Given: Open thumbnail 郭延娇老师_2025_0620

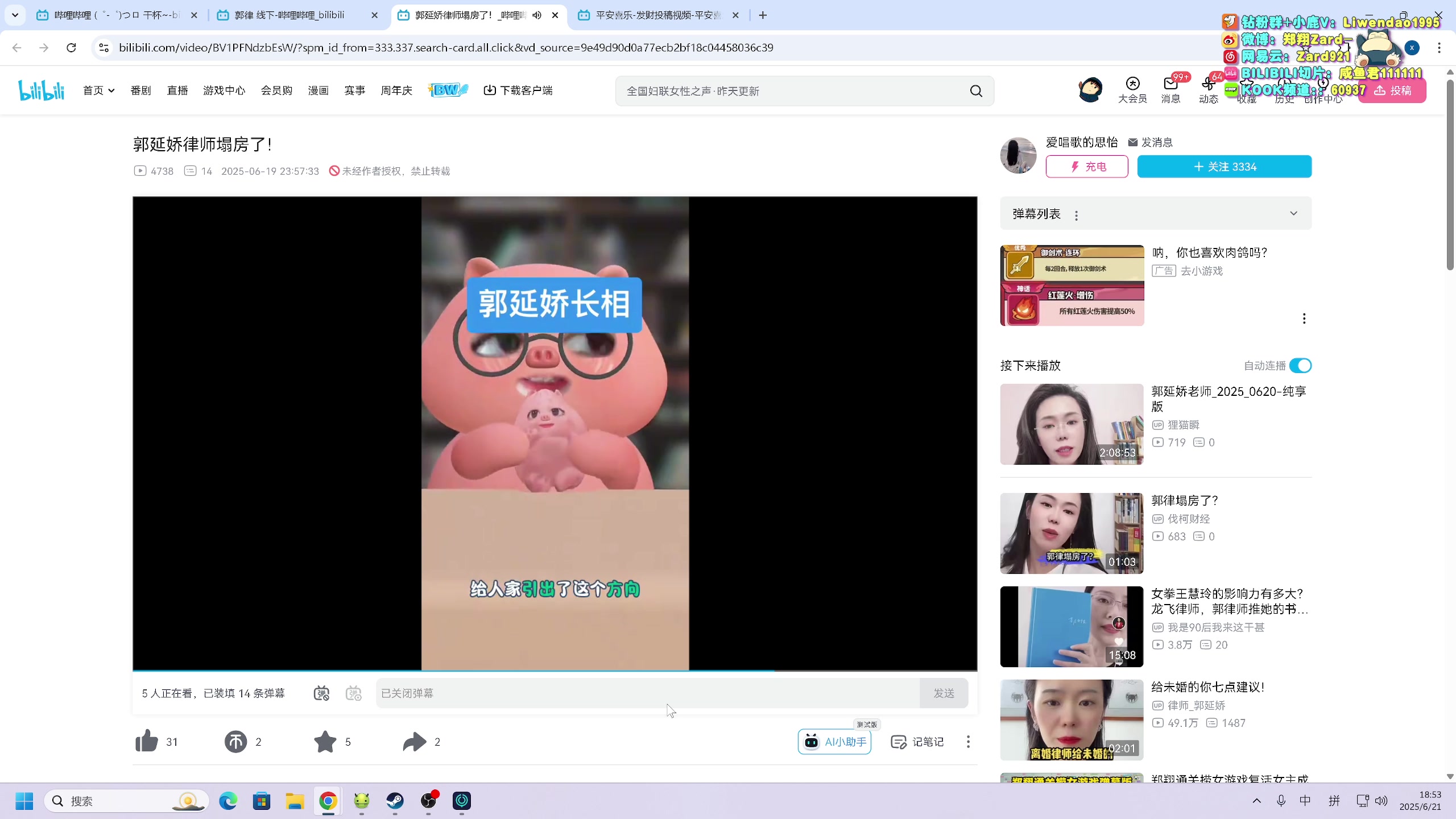Looking at the screenshot, I should click(1072, 424).
